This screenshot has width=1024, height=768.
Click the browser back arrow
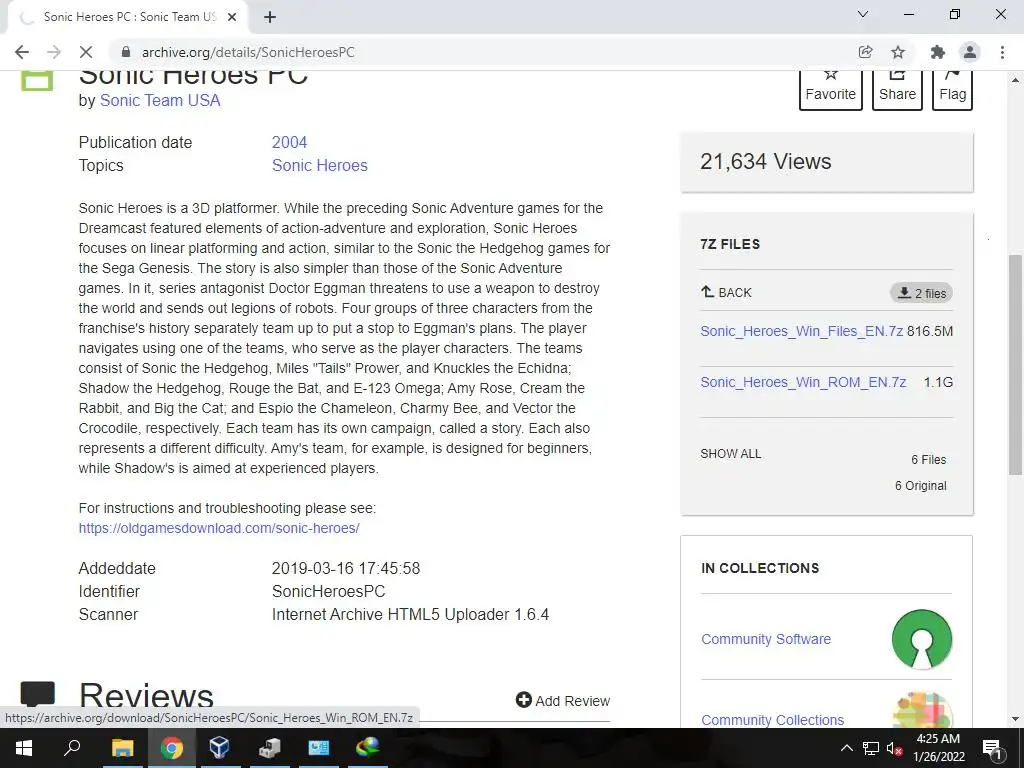point(22,52)
